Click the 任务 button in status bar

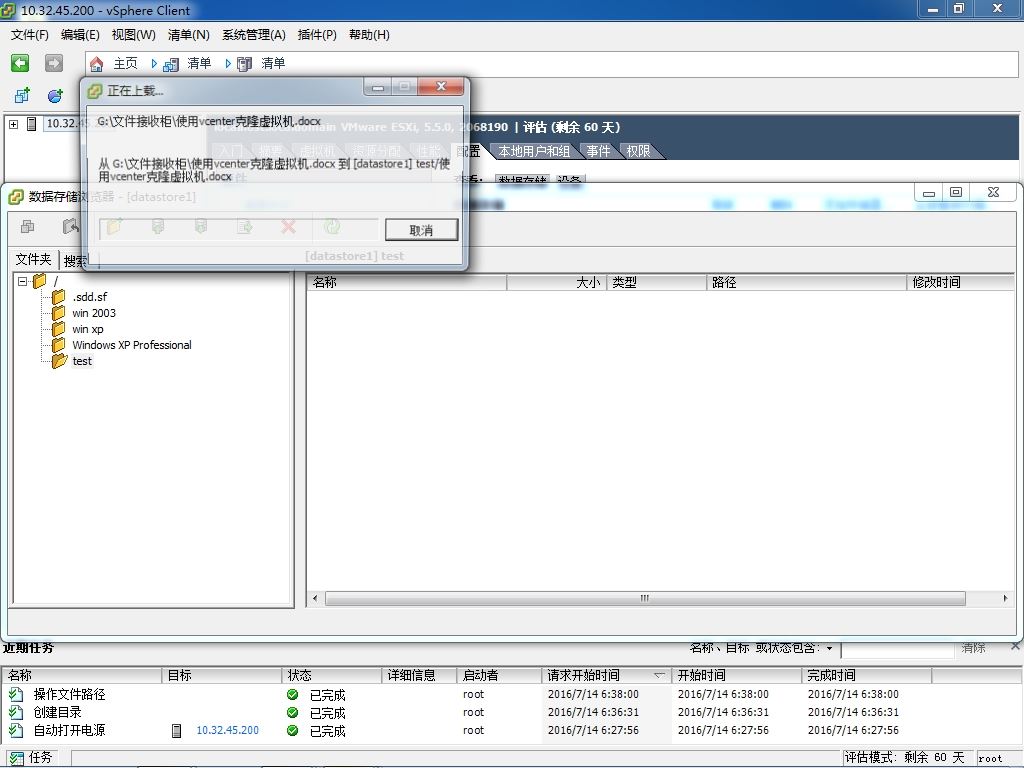point(31,758)
